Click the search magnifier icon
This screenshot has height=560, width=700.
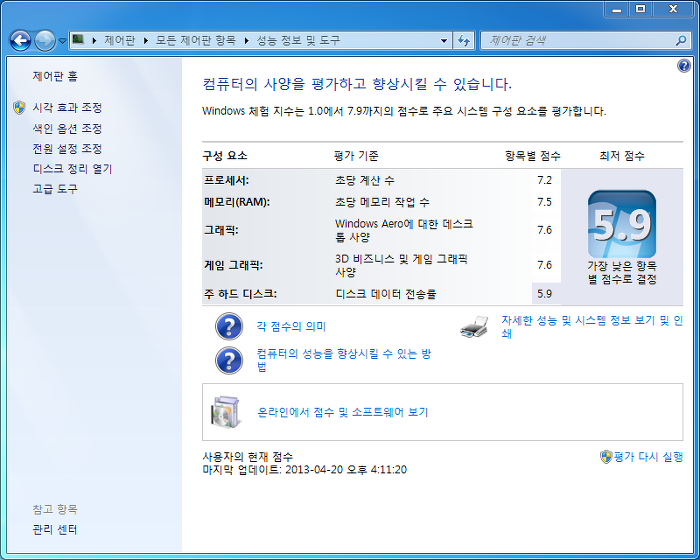pyautogui.click(x=681, y=41)
